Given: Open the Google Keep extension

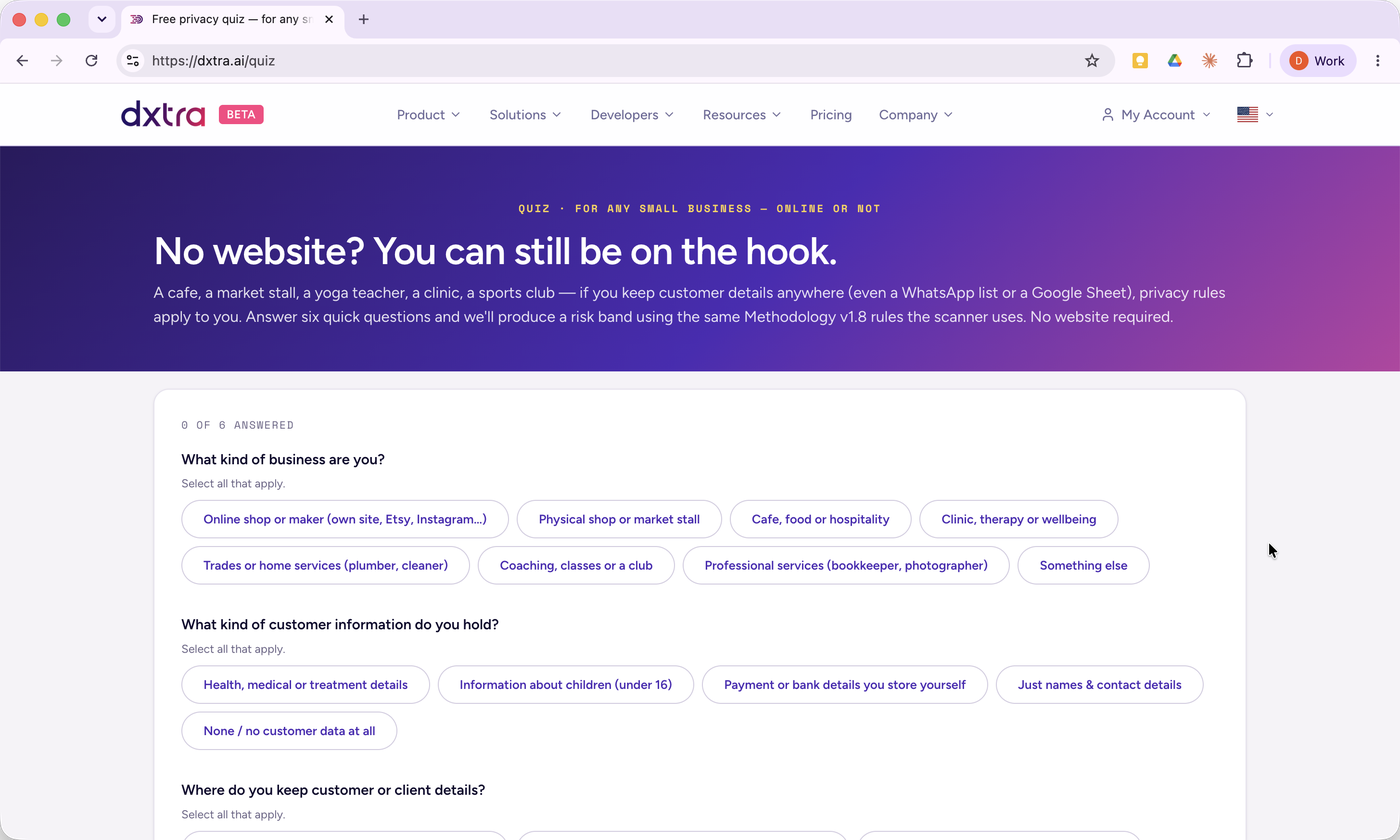Looking at the screenshot, I should pyautogui.click(x=1140, y=61).
